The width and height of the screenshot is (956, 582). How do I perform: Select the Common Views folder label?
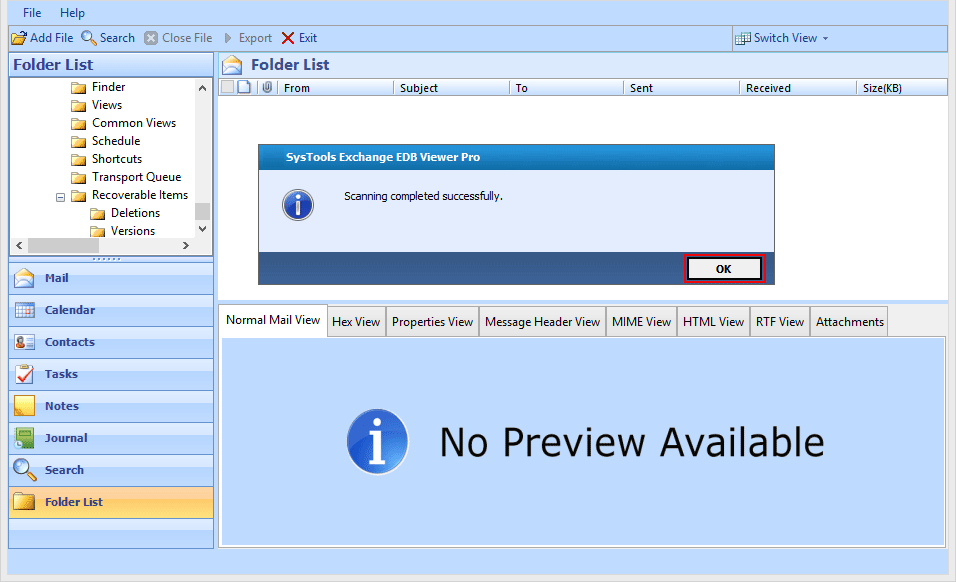pos(134,123)
